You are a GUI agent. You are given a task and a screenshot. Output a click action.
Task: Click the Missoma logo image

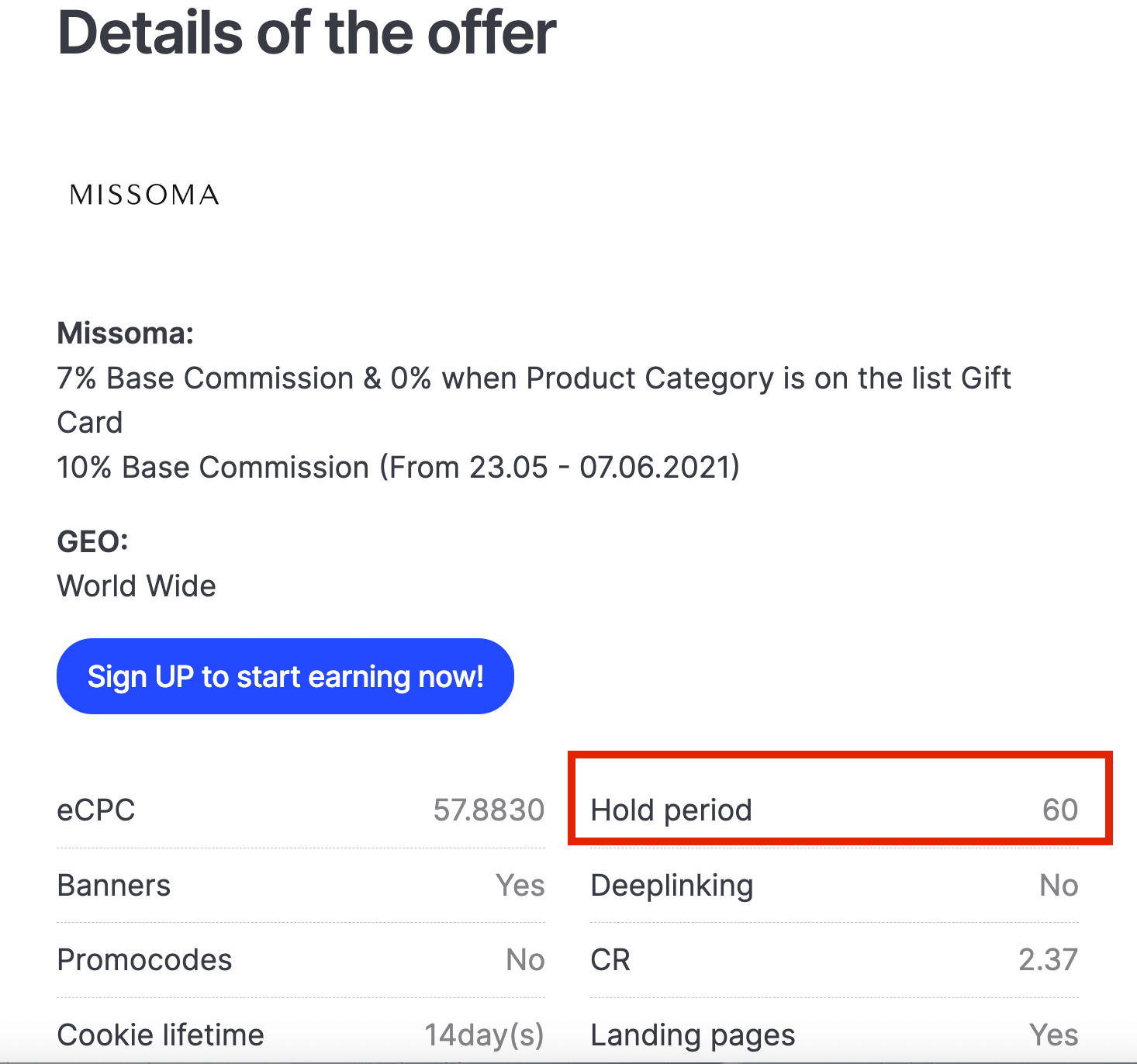click(144, 195)
